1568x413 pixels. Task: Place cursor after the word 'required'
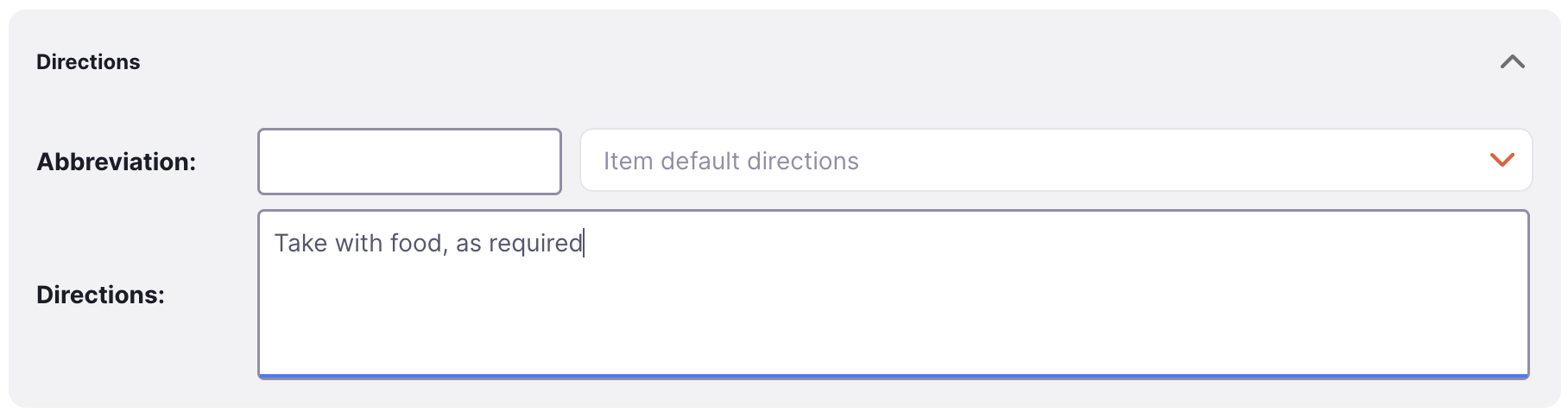point(584,244)
